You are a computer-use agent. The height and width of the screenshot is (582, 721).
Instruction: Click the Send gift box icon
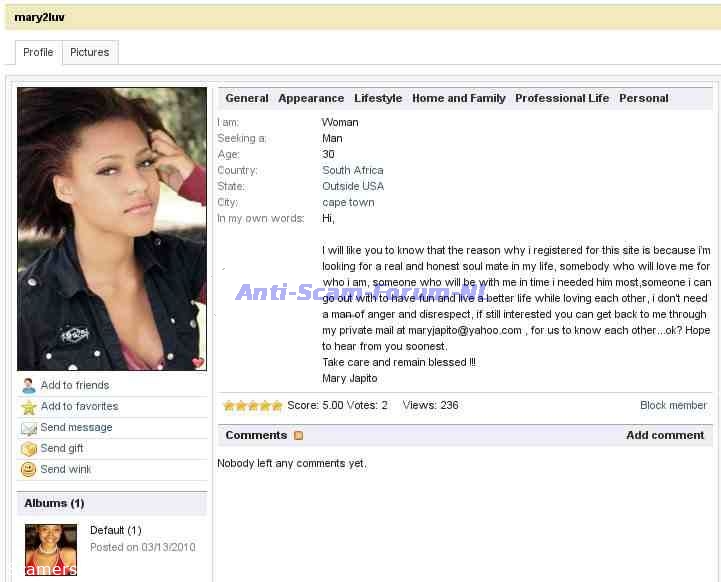[x=28, y=449]
